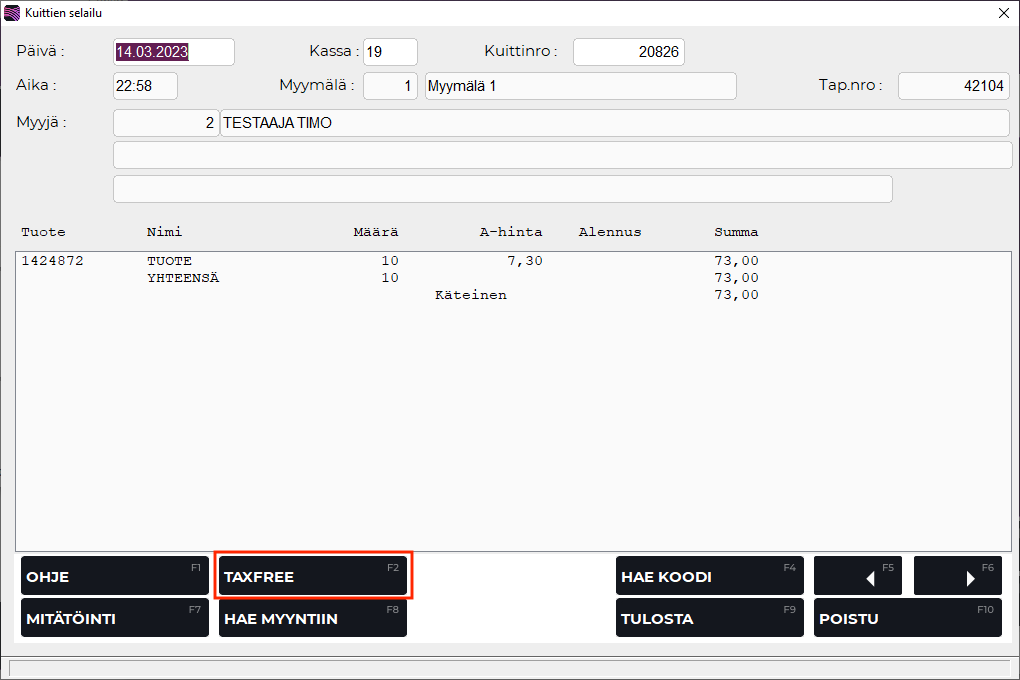Select the Myyjä number field
The width and height of the screenshot is (1020, 680).
point(165,123)
